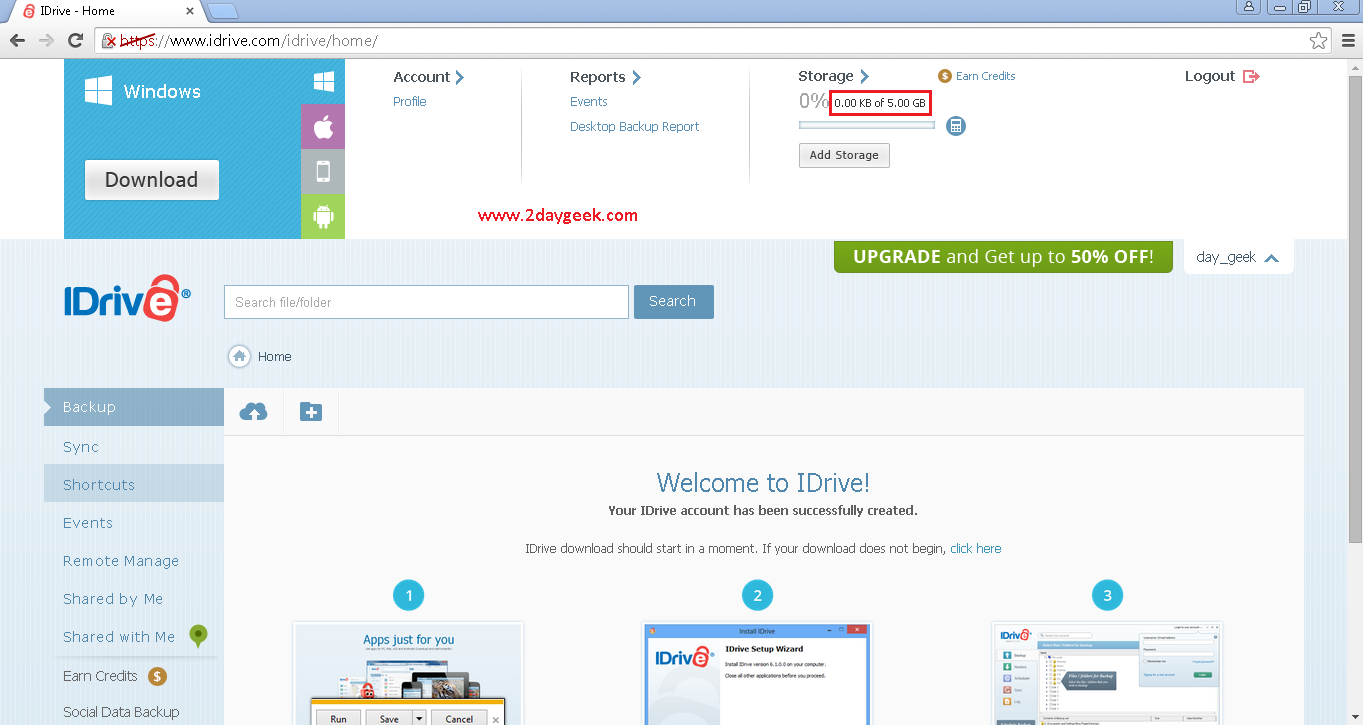Click the browser back arrow

click(x=17, y=41)
